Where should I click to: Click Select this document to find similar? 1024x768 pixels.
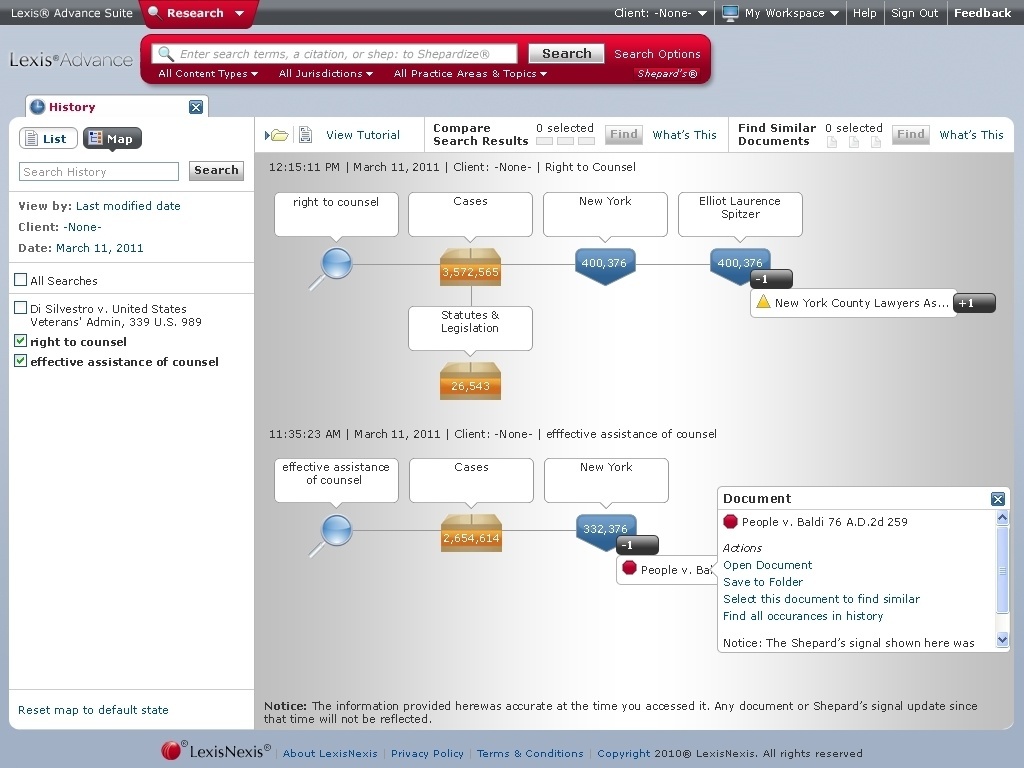pos(821,599)
